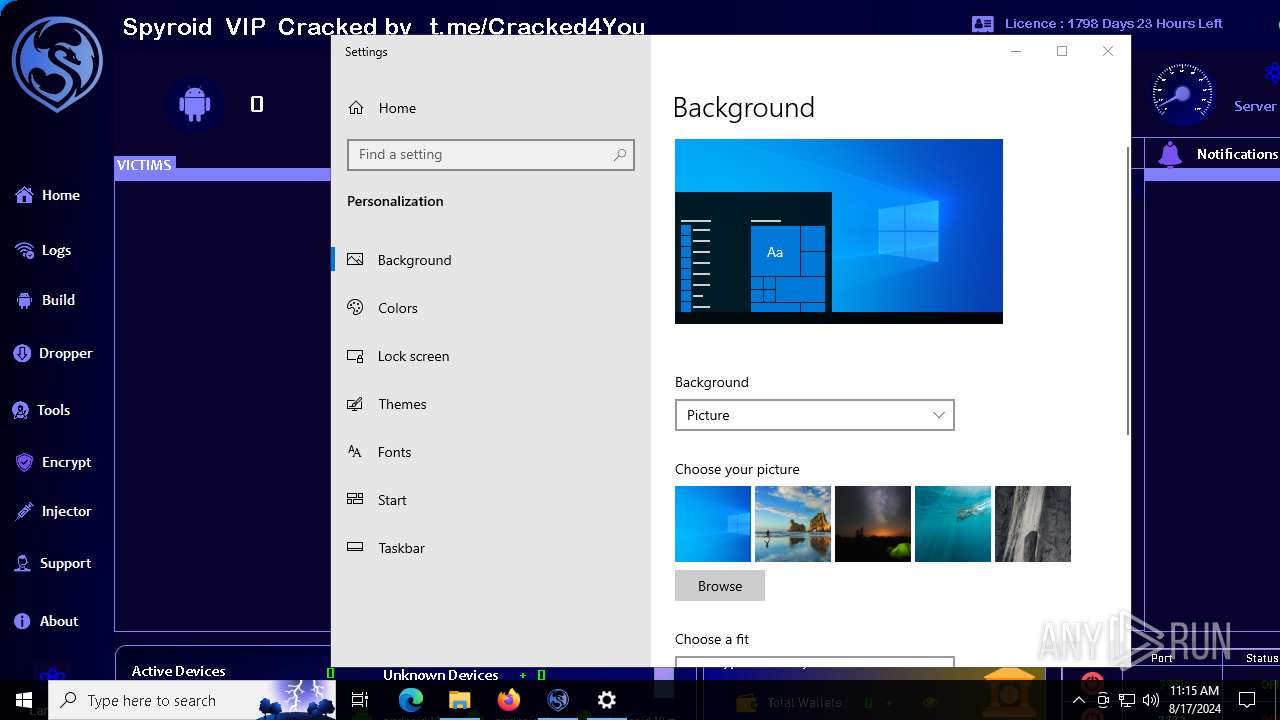Click the Notifications bell icon
The height and width of the screenshot is (720, 1280).
pyautogui.click(x=1169, y=154)
